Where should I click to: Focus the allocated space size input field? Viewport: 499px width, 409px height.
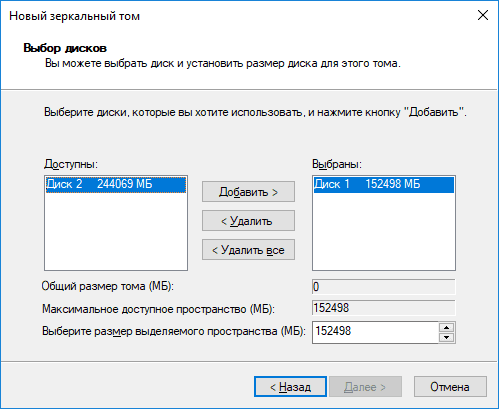(x=375, y=332)
